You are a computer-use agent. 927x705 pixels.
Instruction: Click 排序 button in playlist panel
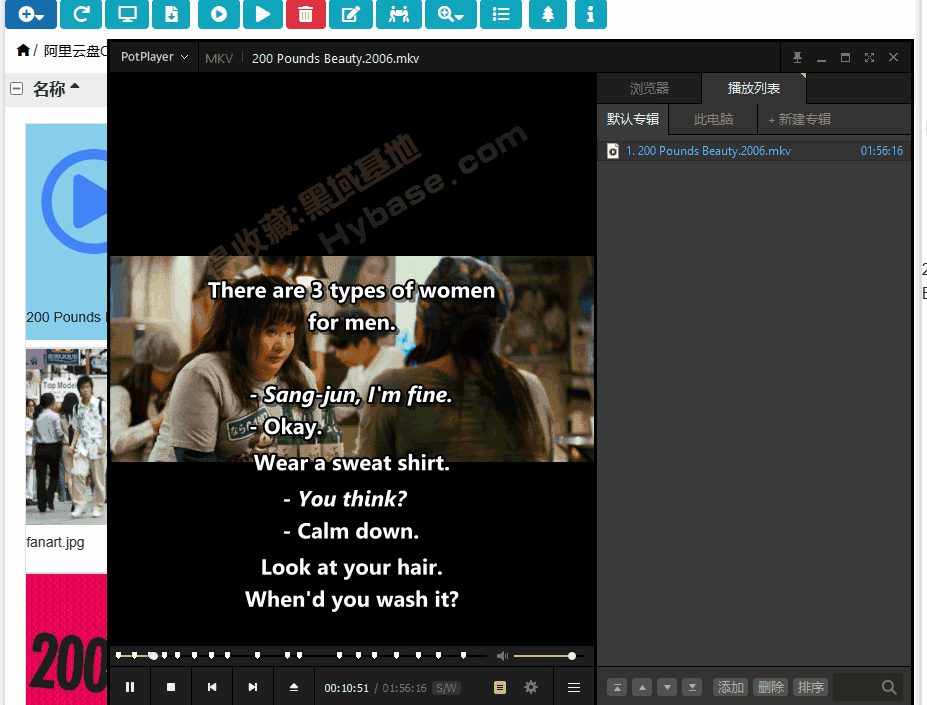811,687
